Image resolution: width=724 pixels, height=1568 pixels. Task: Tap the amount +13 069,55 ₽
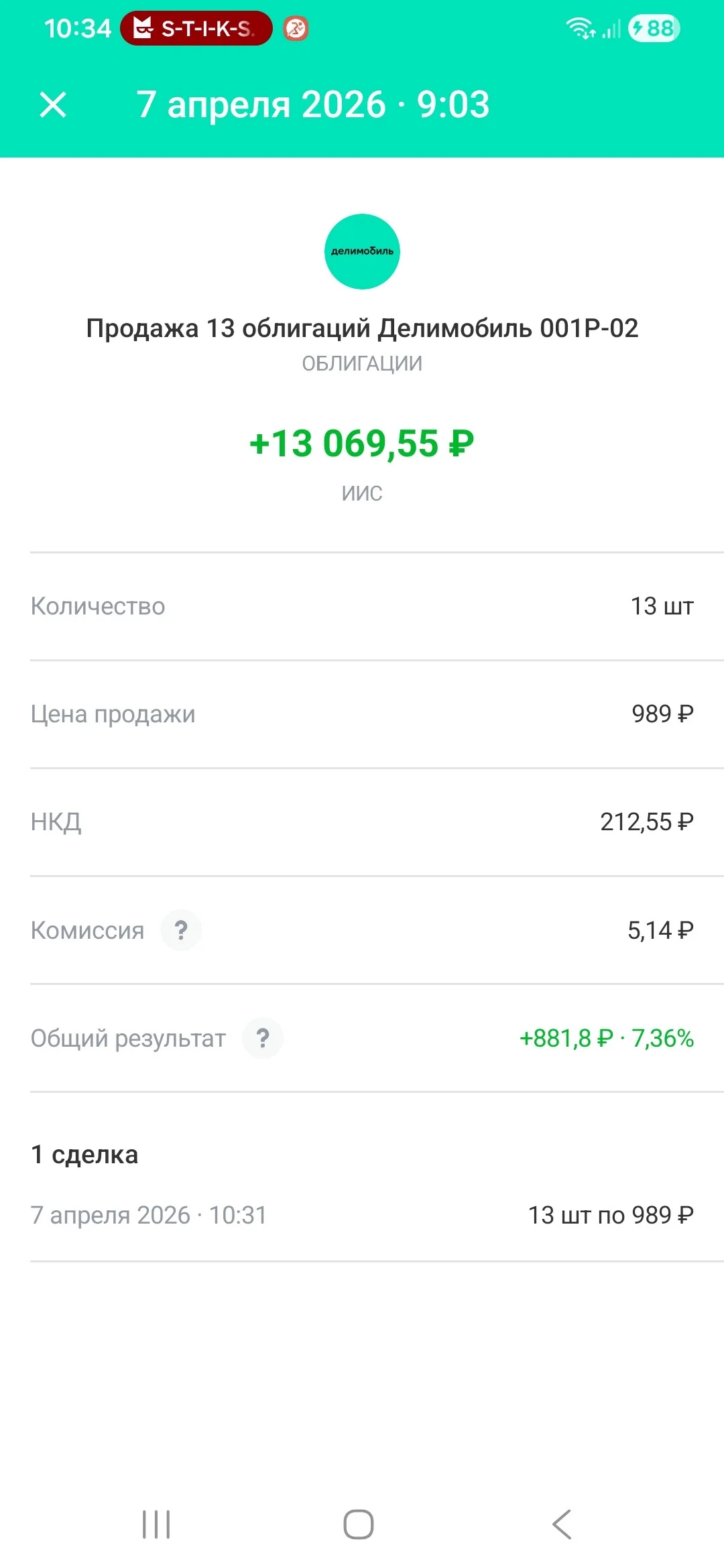[362, 444]
